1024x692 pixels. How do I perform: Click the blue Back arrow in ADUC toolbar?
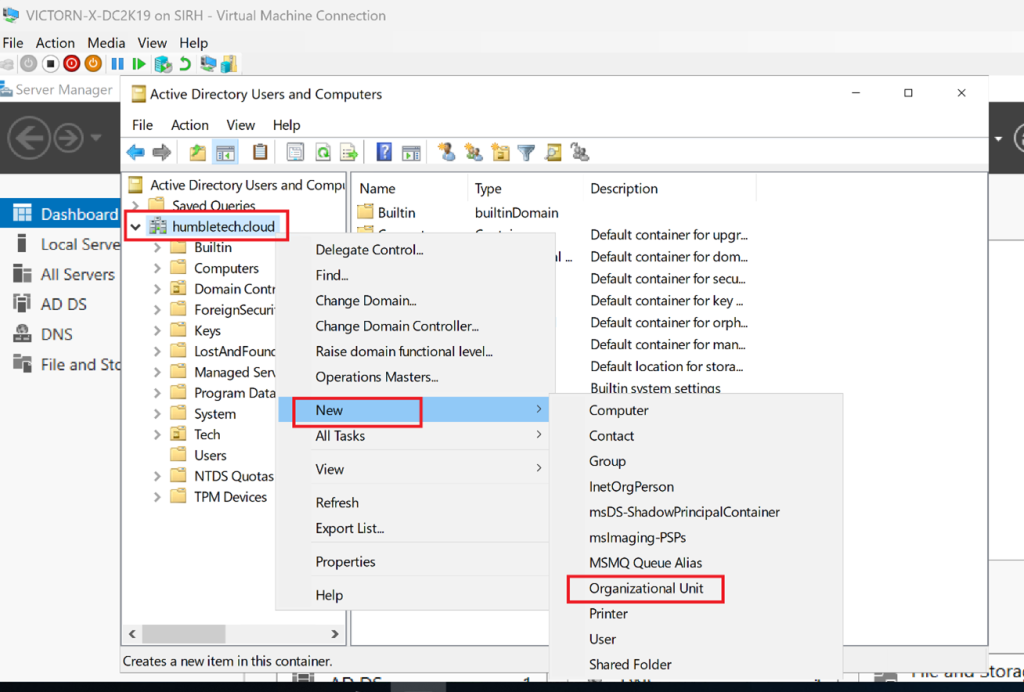(x=135, y=153)
